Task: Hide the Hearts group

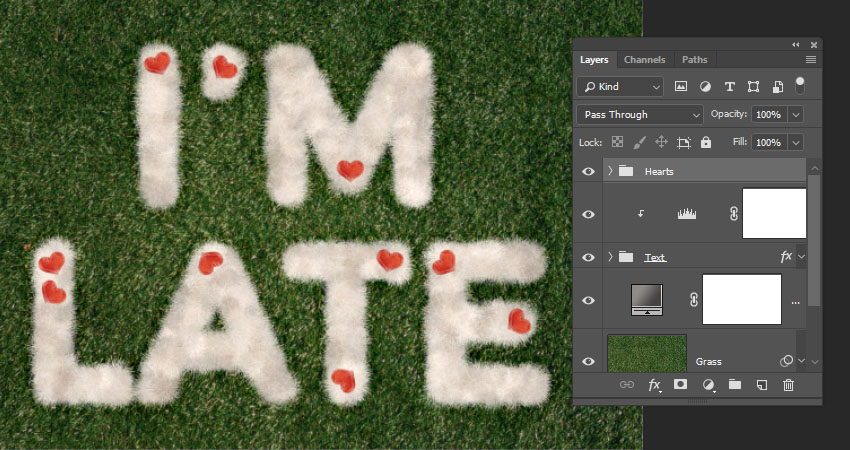Action: (588, 171)
